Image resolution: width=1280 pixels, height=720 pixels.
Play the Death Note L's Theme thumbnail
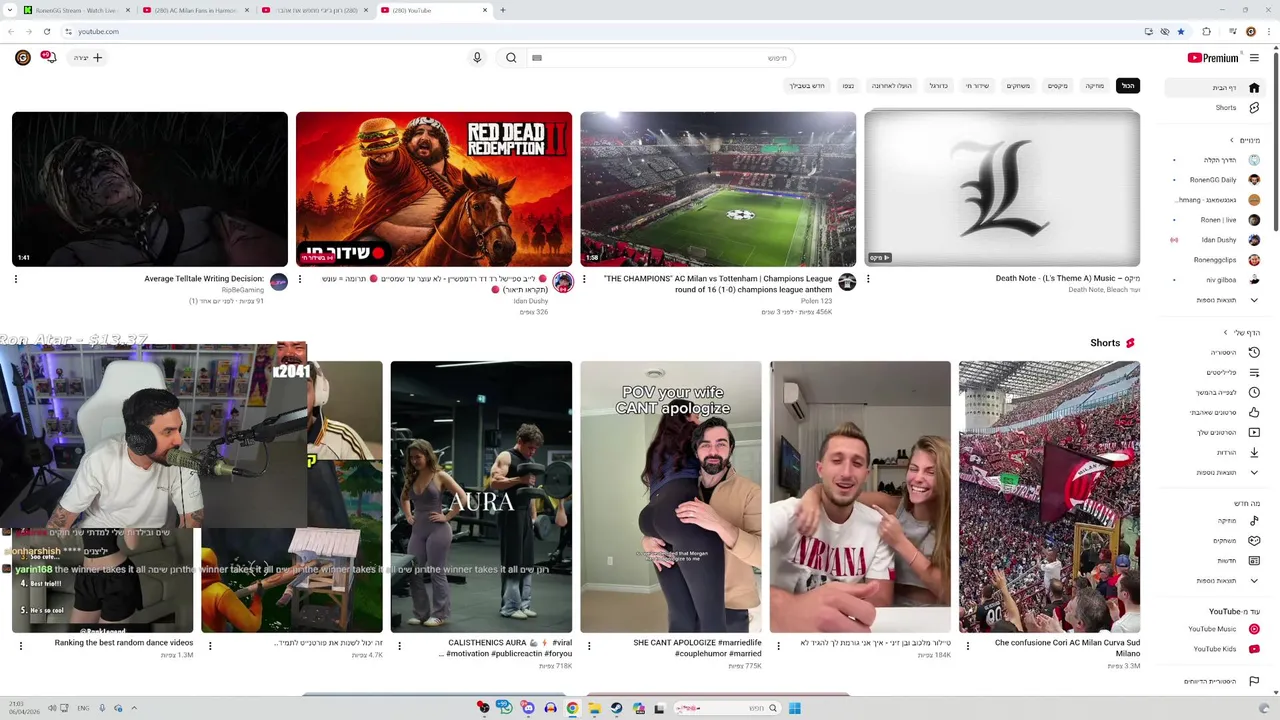tap(1002, 189)
